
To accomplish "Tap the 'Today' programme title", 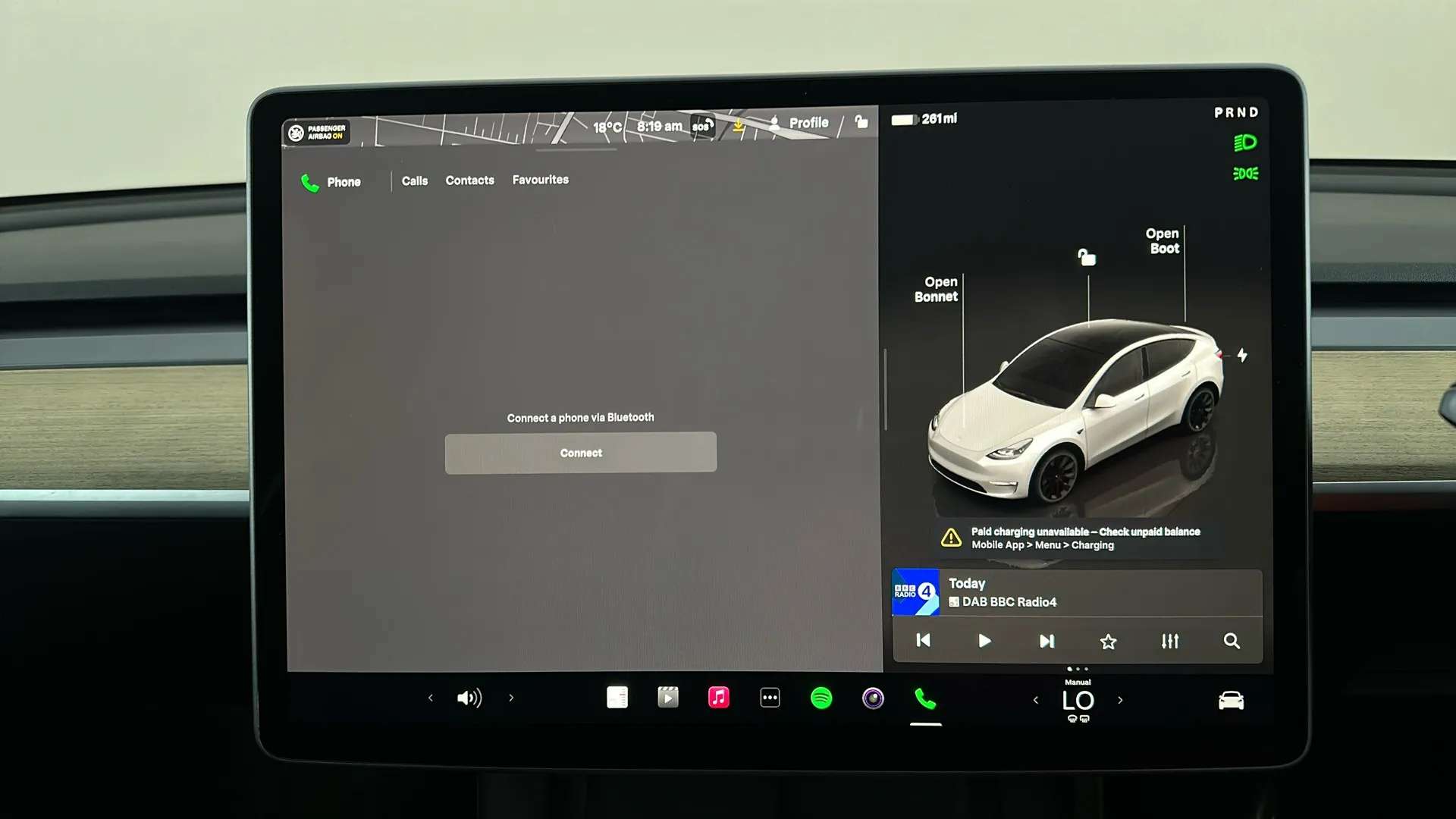I will [967, 583].
